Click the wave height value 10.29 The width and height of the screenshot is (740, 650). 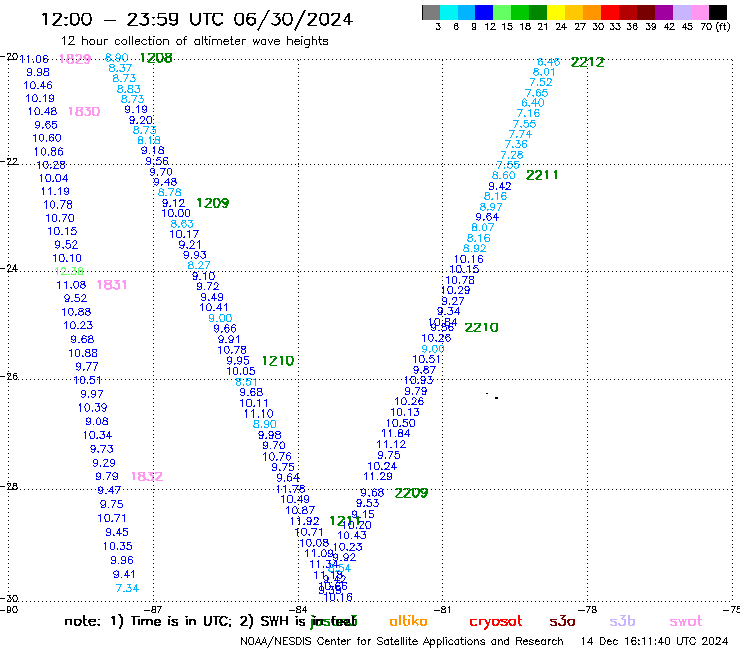(455, 290)
